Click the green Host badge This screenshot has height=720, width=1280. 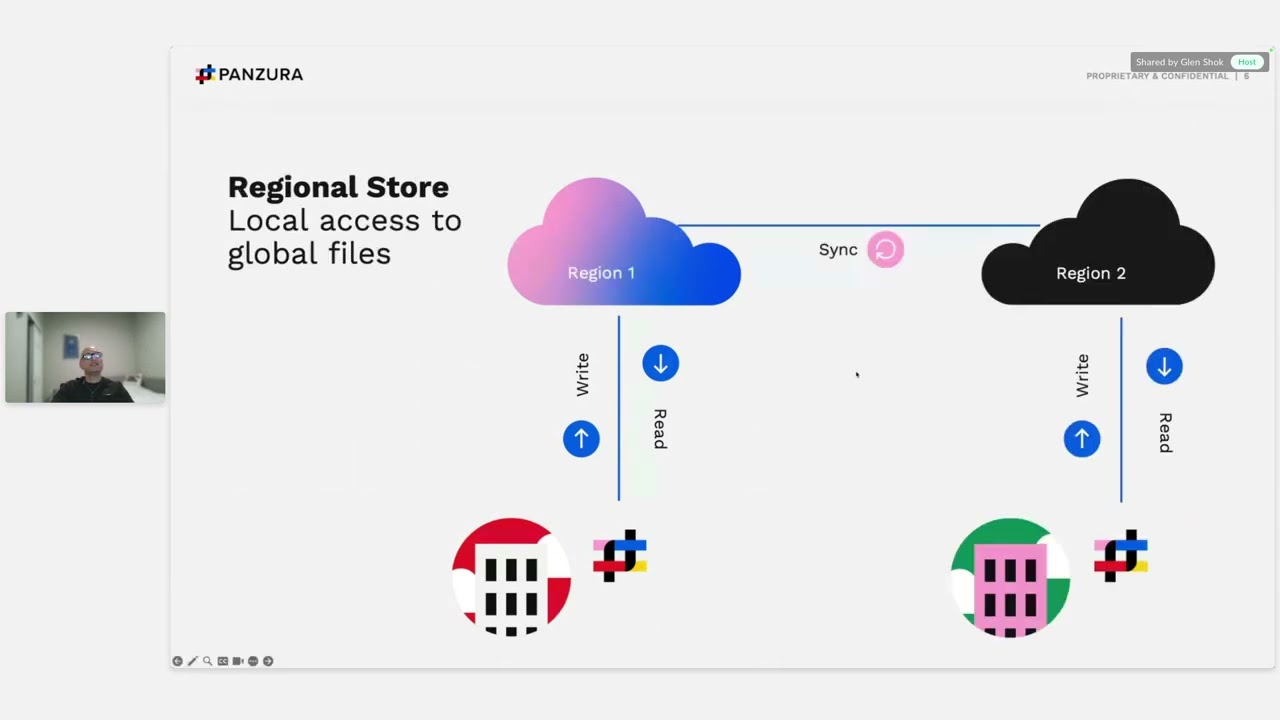click(1246, 62)
